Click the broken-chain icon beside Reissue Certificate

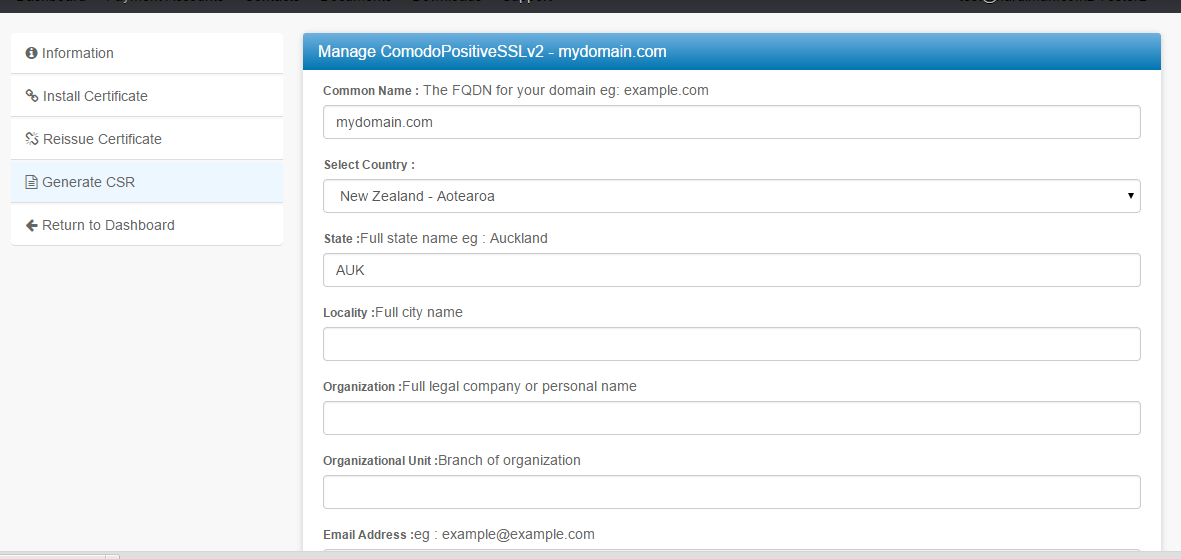(x=32, y=139)
